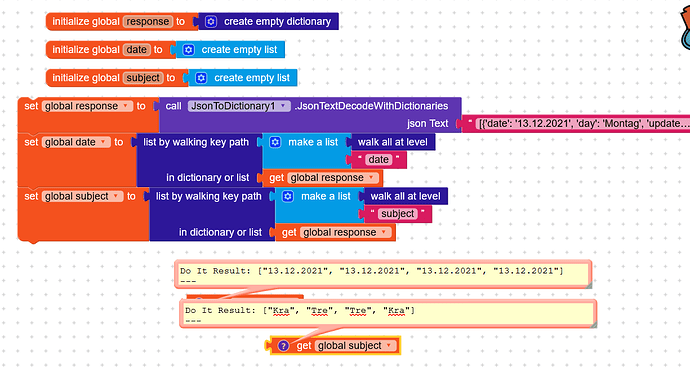Open mutator gear on subject's create empty list
The image size is (690, 375).
[x=201, y=78]
